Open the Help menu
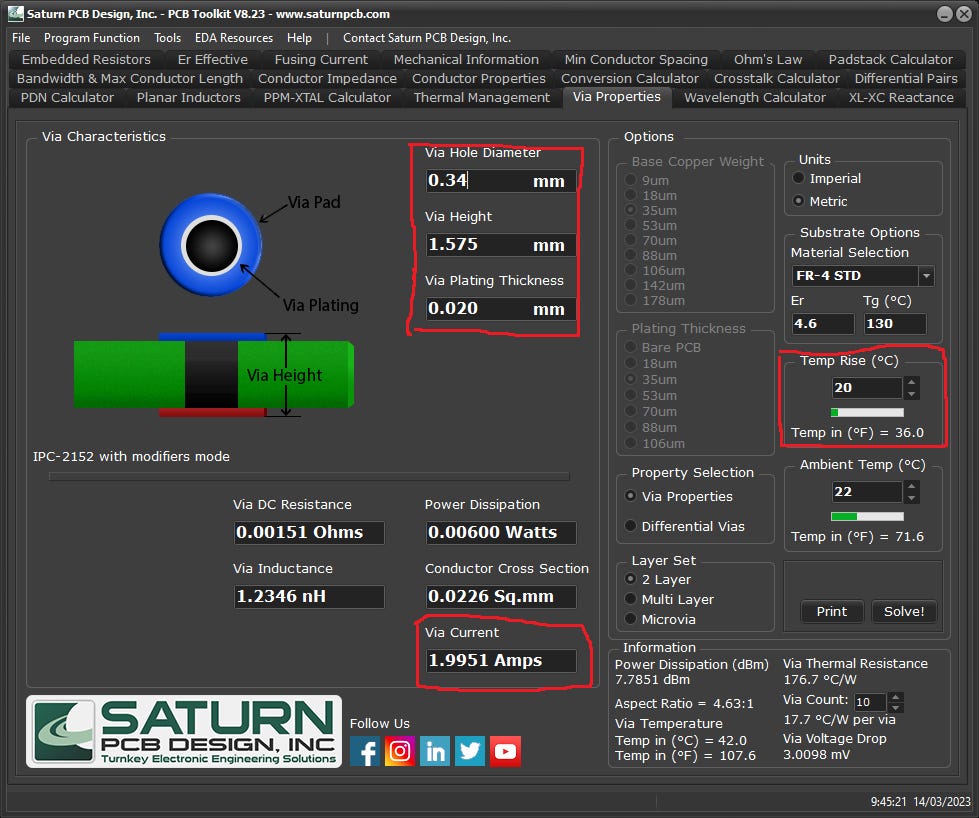This screenshot has height=818, width=979. (x=299, y=37)
